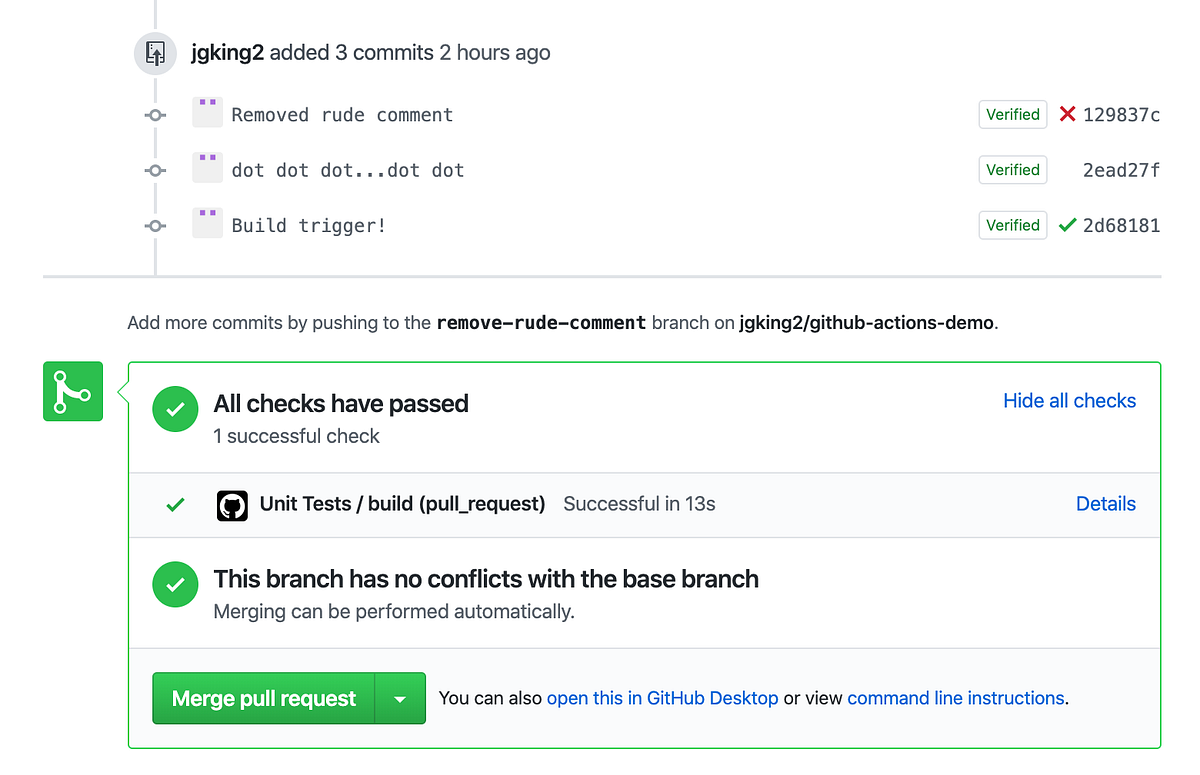This screenshot has height=775, width=1200.
Task: Click the check icon beside no conflicts message
Action: coord(175,585)
